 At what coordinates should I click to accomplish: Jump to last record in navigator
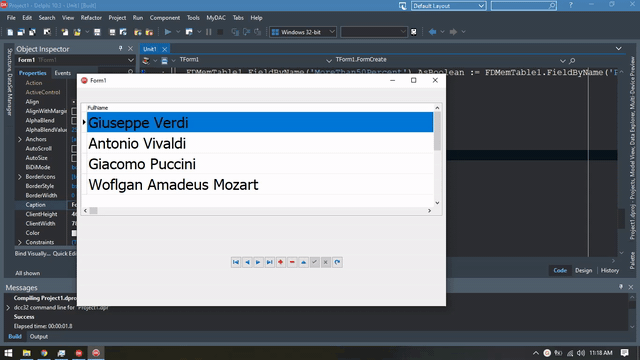pyautogui.click(x=269, y=262)
